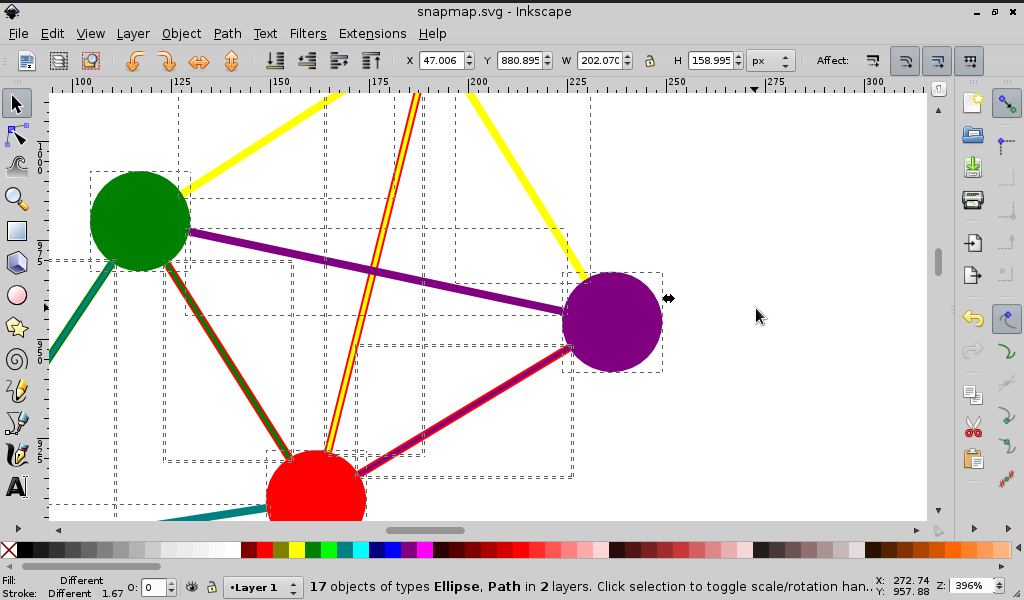Screen dimensions: 1024x600
Task: Select the Spiral tool
Action: (16, 359)
